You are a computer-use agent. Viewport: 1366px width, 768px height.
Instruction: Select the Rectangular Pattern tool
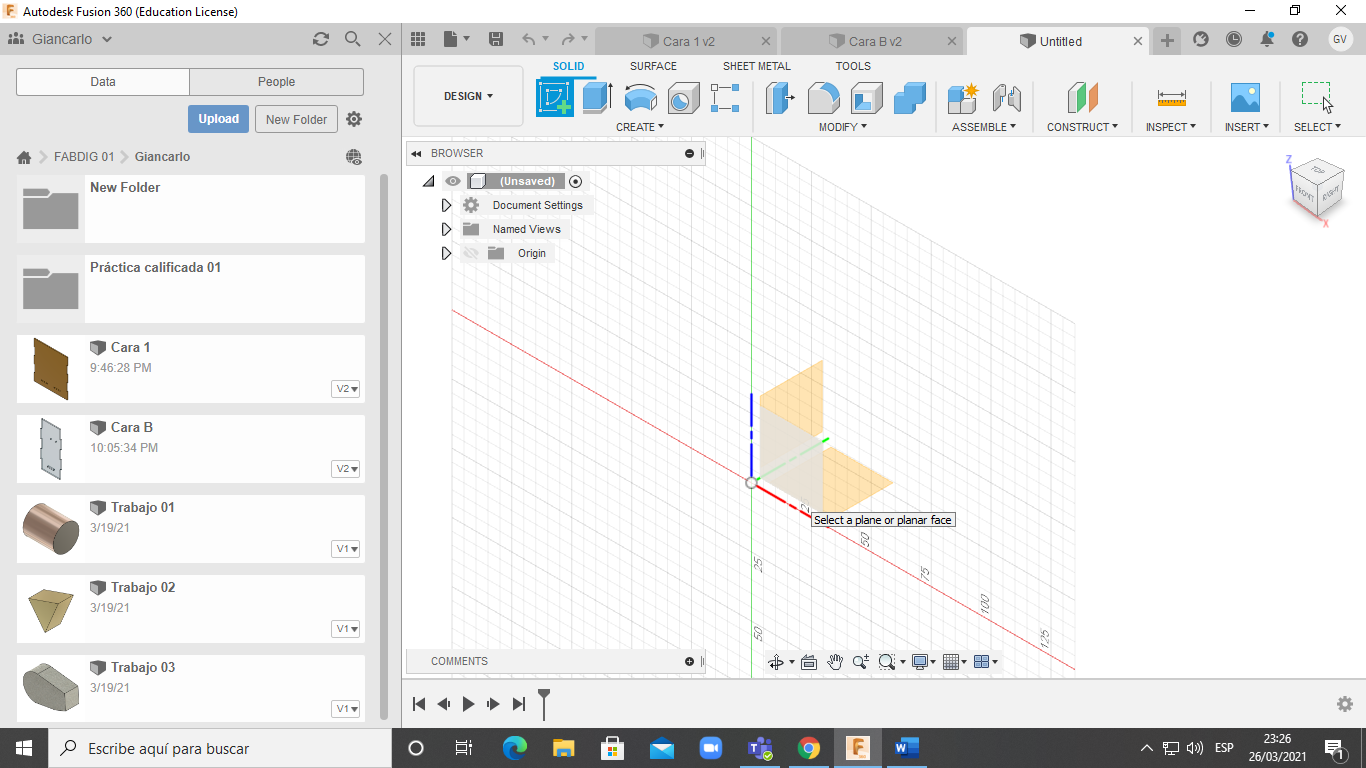point(725,98)
